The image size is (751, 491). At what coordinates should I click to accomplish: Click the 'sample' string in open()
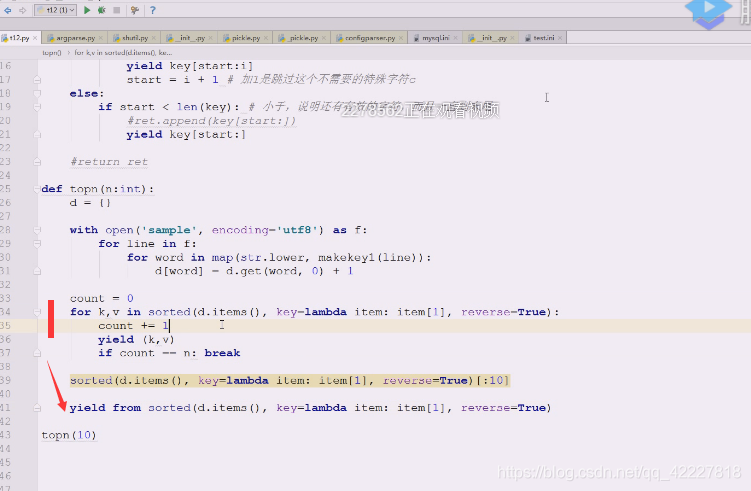[169, 230]
